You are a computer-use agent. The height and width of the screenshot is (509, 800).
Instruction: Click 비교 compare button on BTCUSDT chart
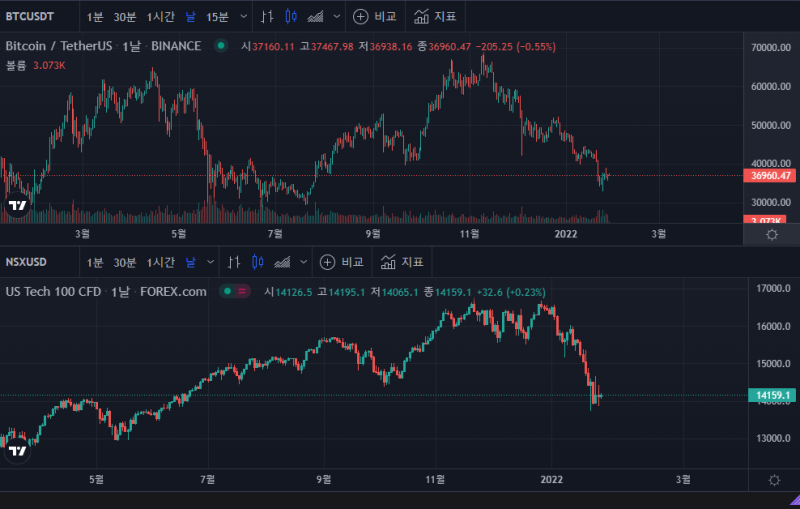374,16
